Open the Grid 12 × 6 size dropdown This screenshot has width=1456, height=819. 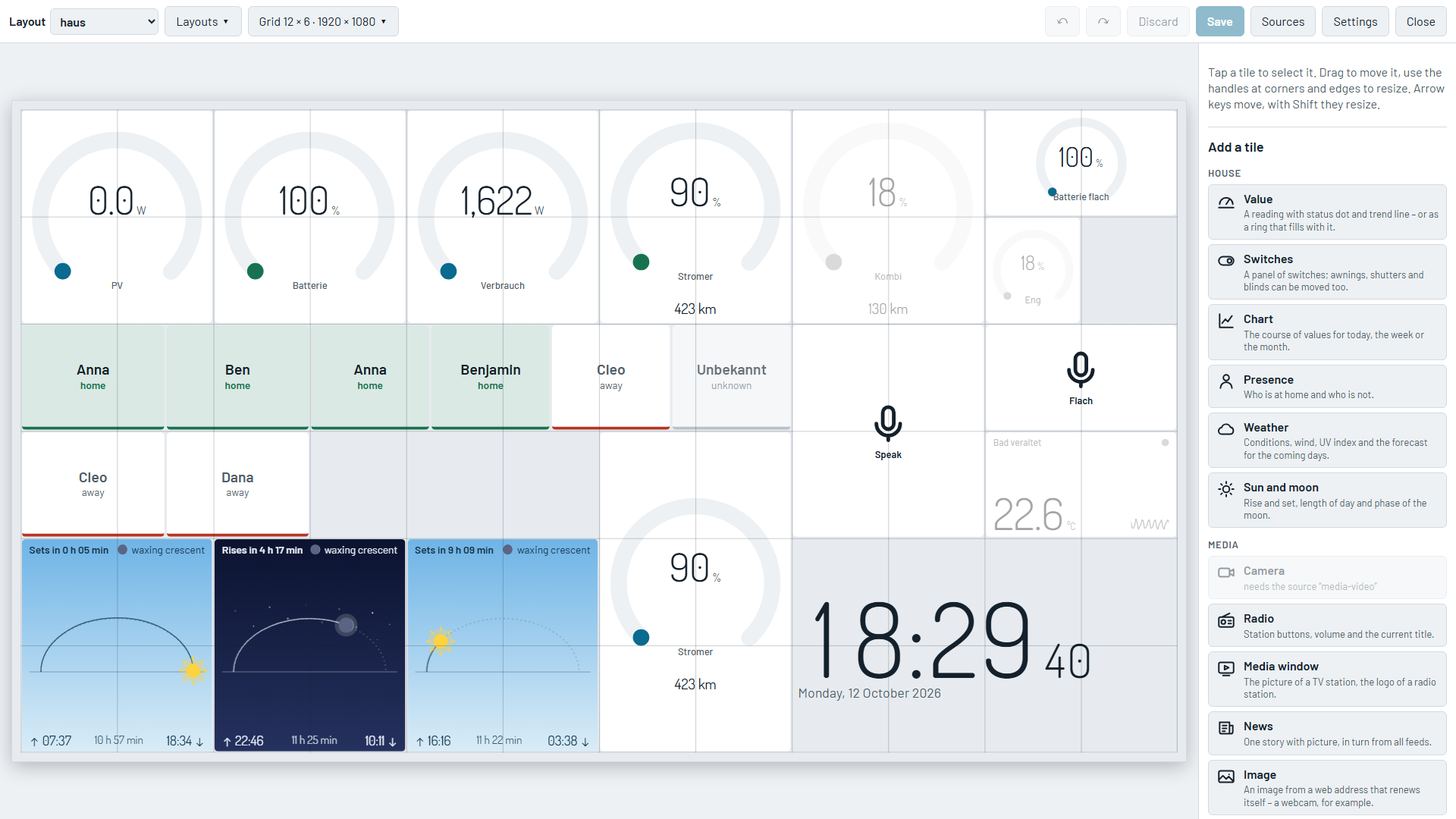[x=323, y=21]
